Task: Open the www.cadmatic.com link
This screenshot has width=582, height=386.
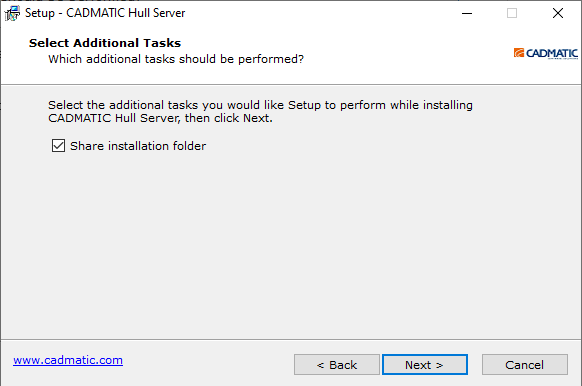Action: (x=68, y=360)
